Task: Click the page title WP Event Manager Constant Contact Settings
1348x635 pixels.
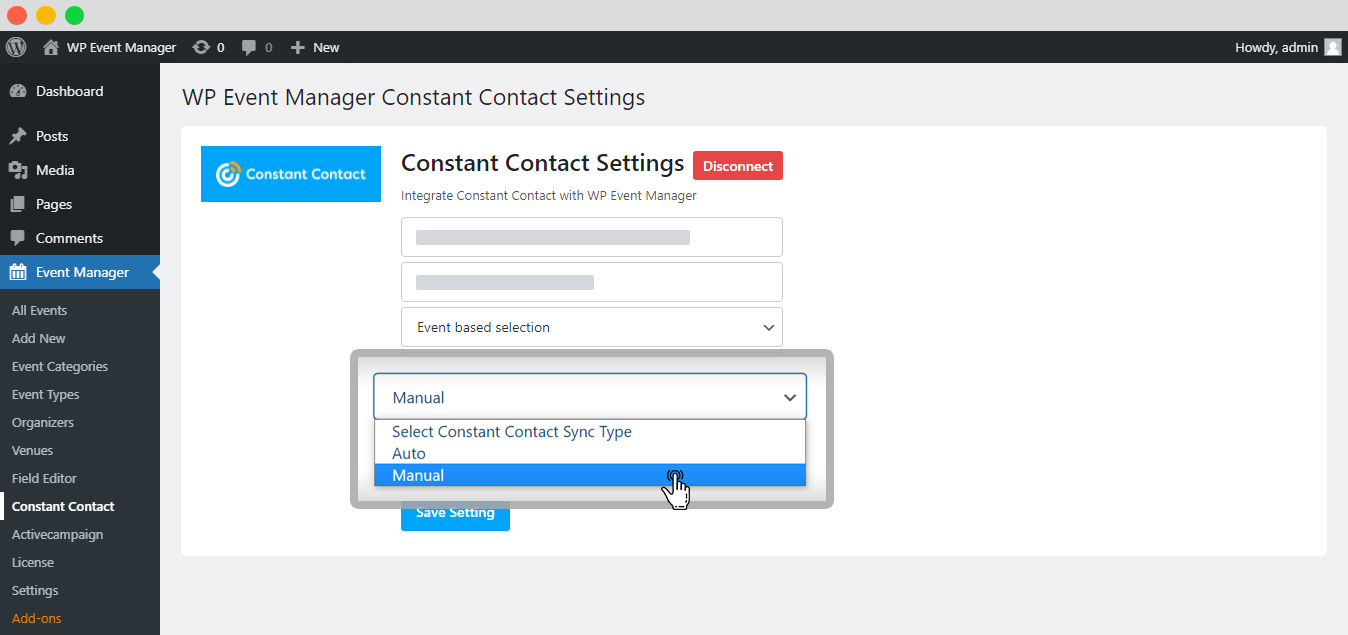Action: point(413,98)
